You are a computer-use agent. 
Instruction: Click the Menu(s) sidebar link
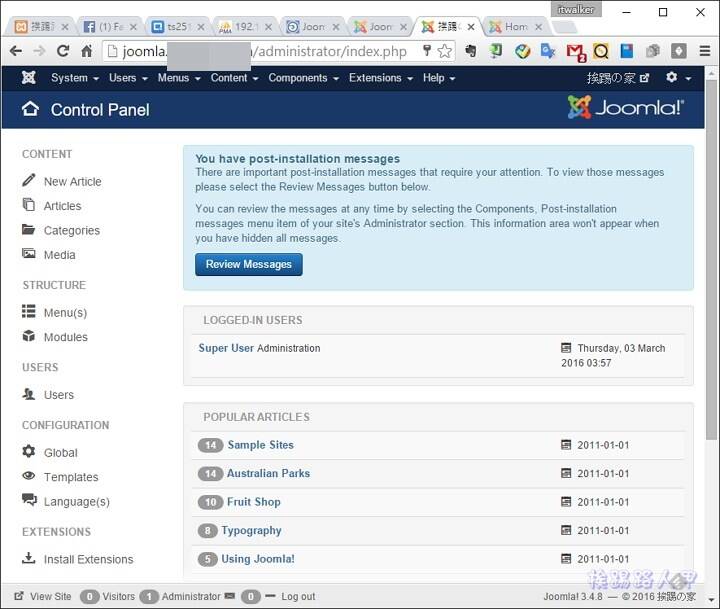65,312
